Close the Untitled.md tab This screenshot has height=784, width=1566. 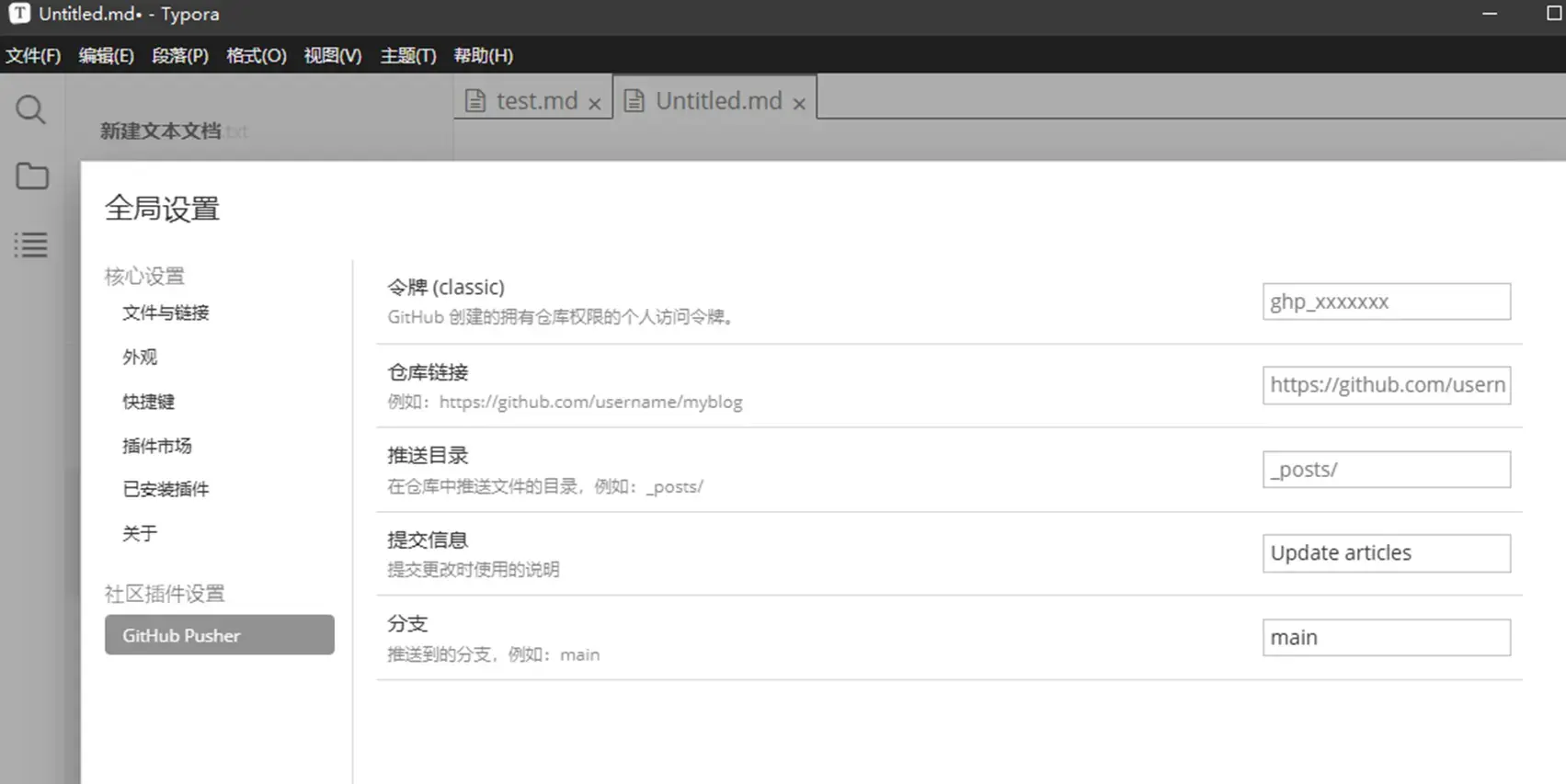coord(799,104)
